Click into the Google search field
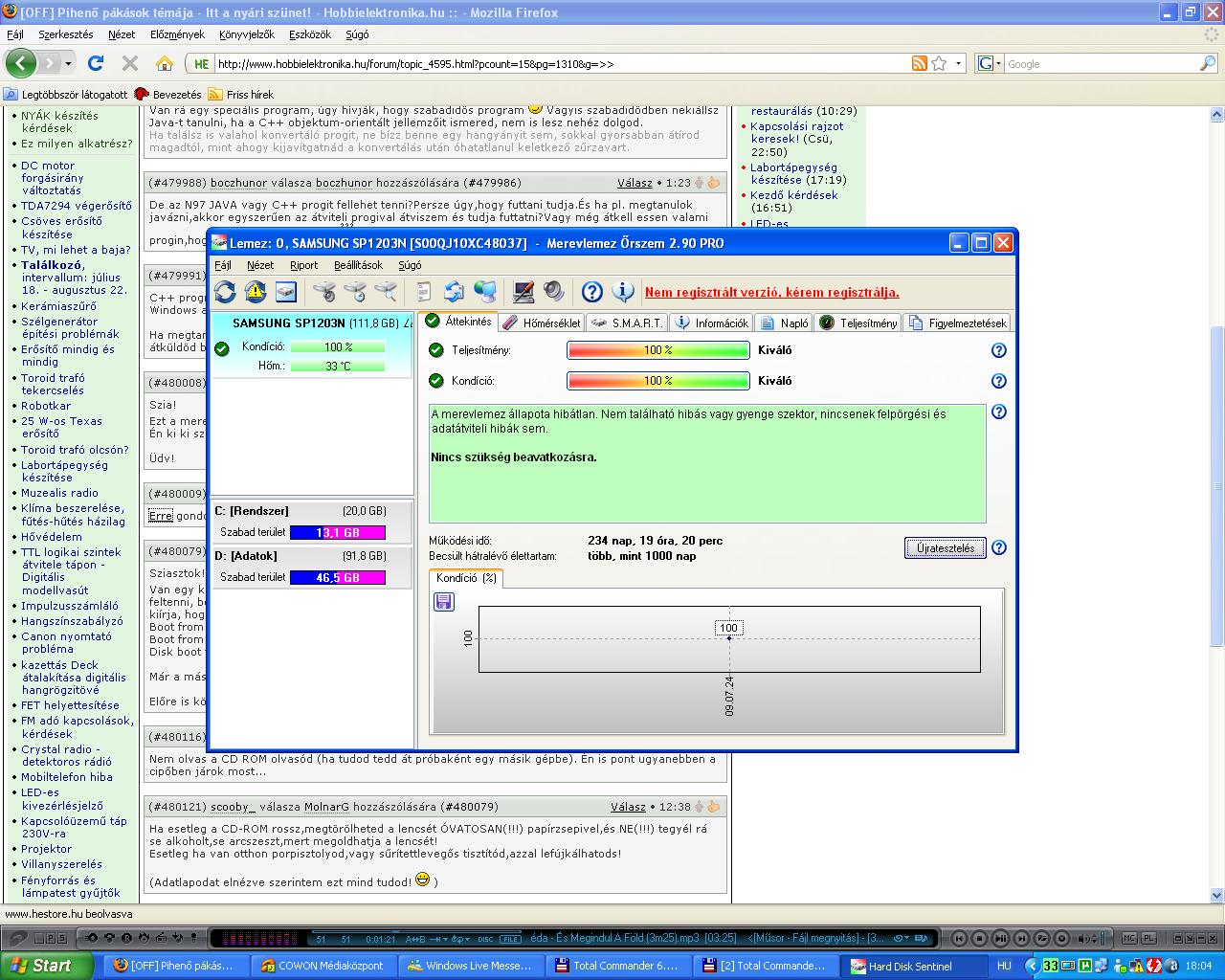Viewport: 1225px width, 980px height. (x=1101, y=64)
